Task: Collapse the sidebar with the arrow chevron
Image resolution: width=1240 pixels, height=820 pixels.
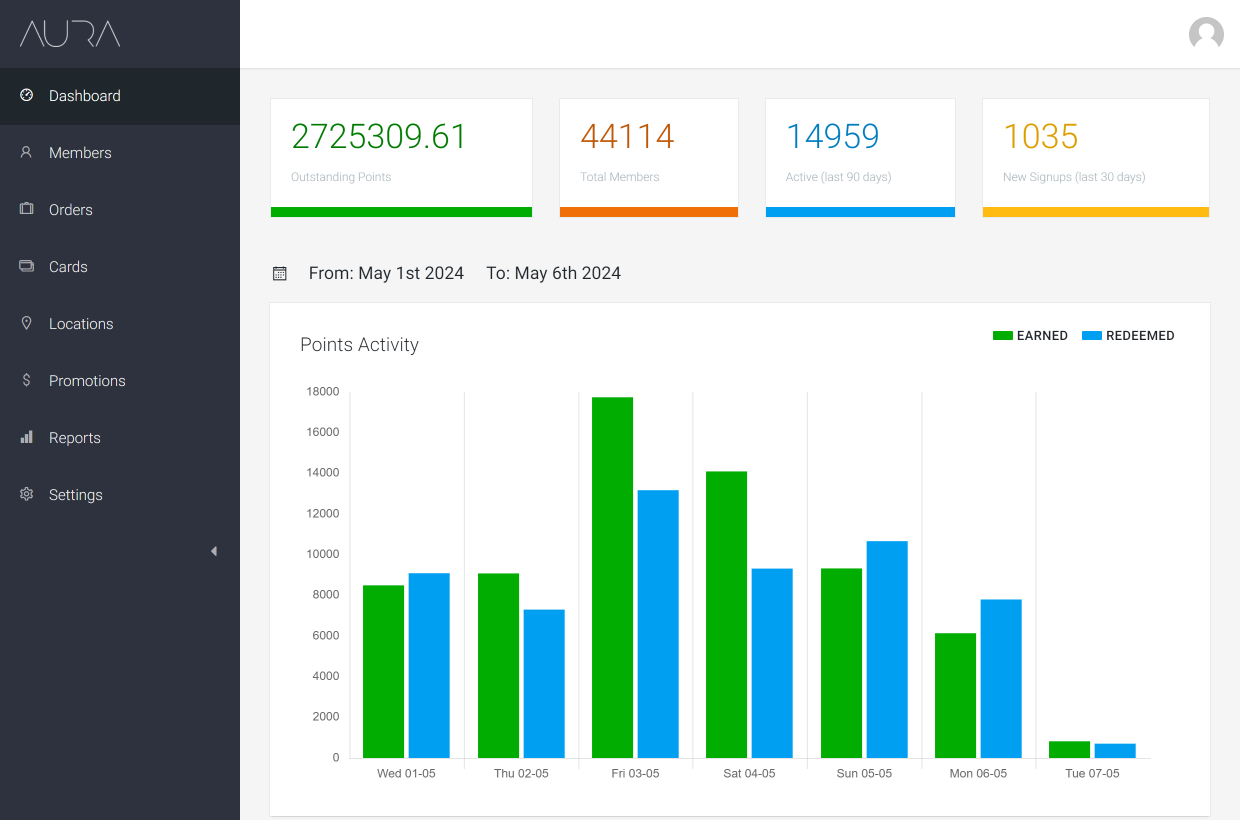Action: point(214,550)
